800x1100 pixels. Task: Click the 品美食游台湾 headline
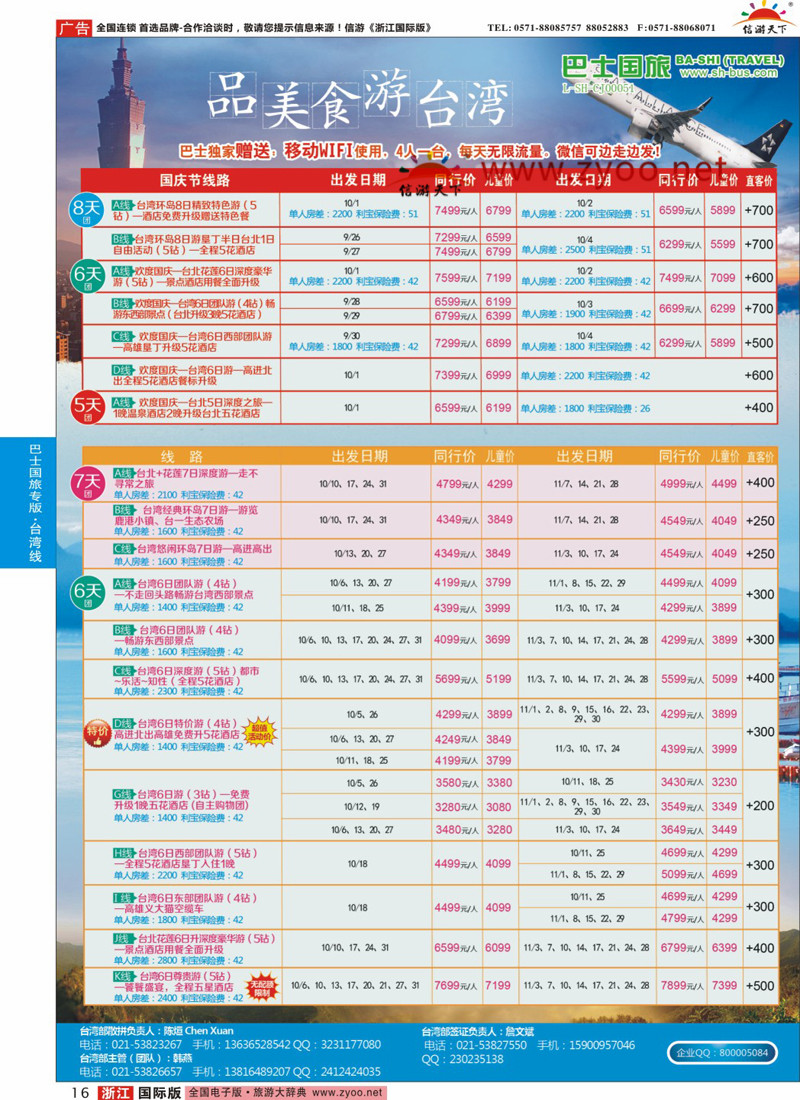coord(359,100)
